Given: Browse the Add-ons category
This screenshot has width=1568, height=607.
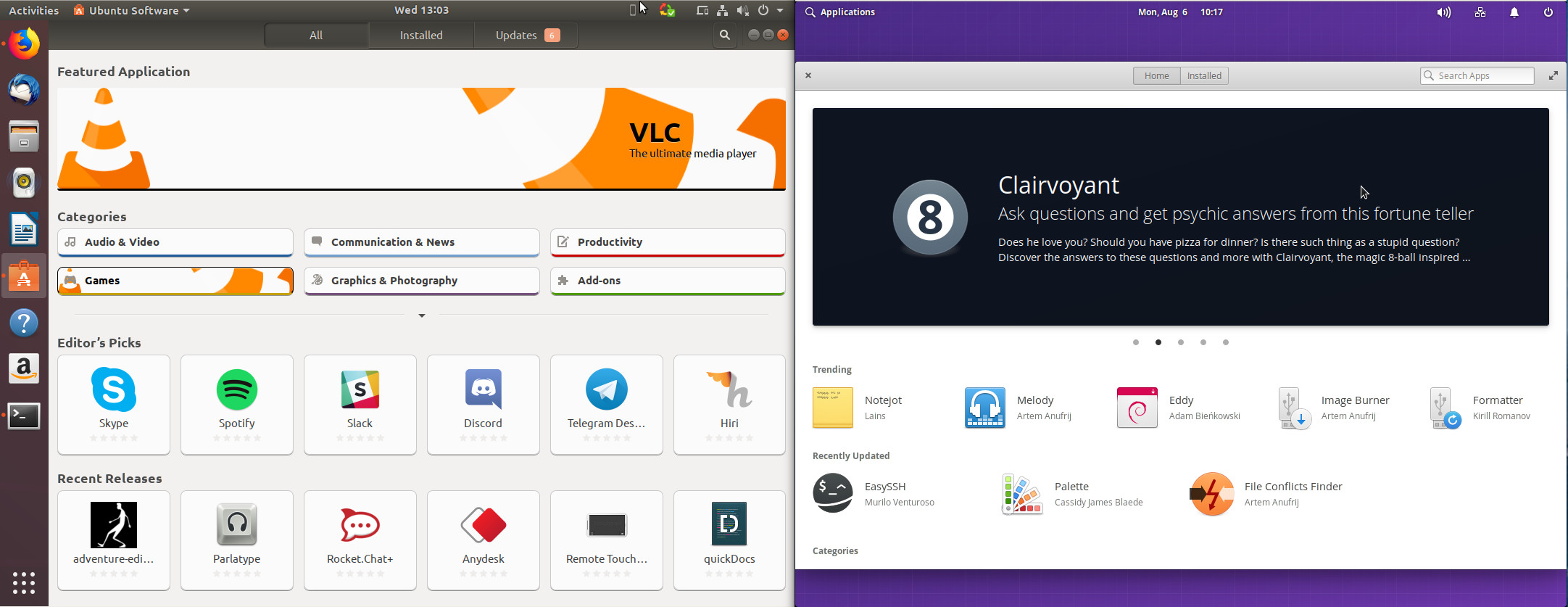Looking at the screenshot, I should pyautogui.click(x=668, y=281).
